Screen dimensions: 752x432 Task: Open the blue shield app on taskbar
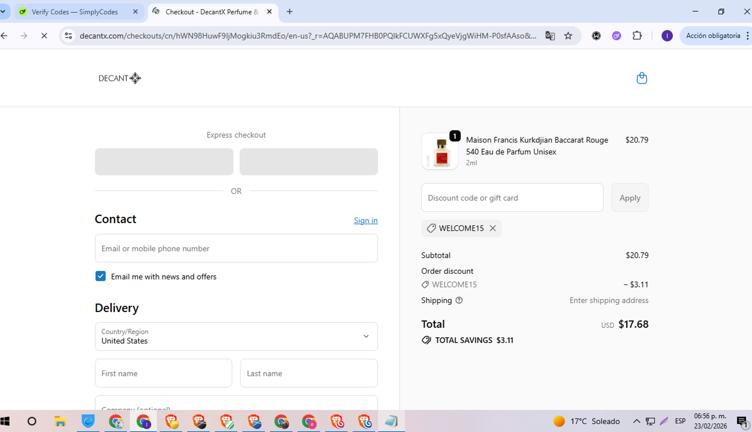[88, 421]
